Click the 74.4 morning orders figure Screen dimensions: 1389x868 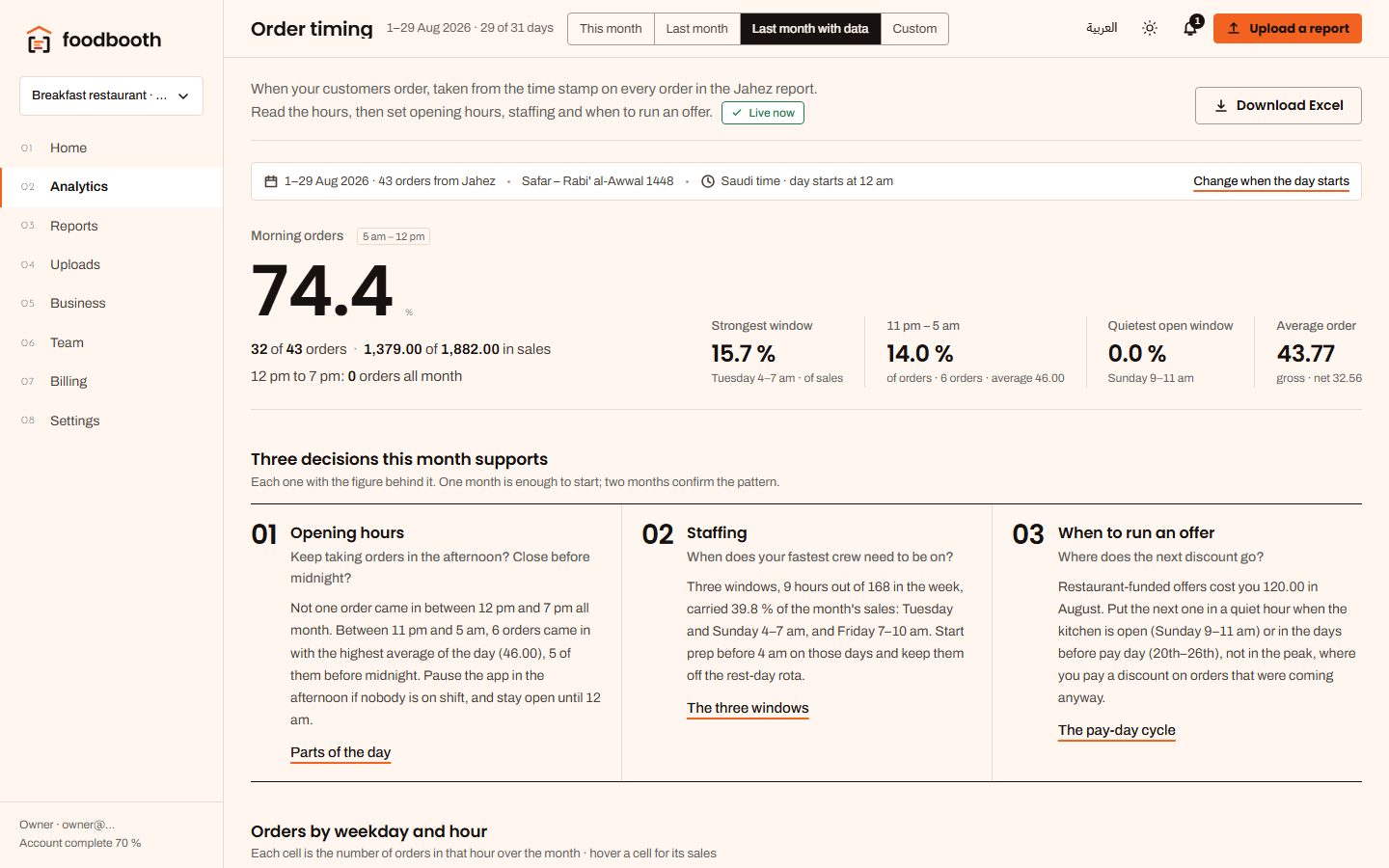point(322,290)
